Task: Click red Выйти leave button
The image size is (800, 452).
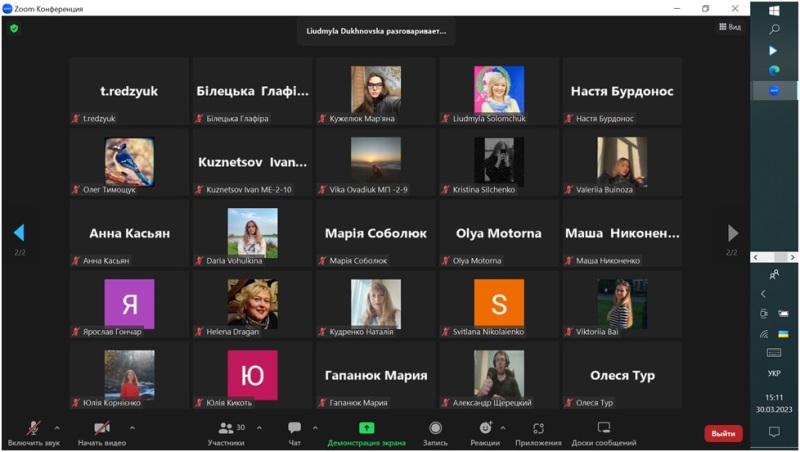Action: pyautogui.click(x=723, y=434)
